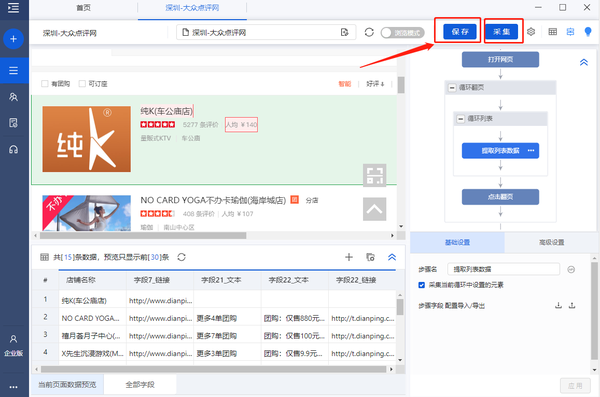This screenshot has height=397, width=600.
Task: Open the 基础设置 tab
Action: (457, 242)
